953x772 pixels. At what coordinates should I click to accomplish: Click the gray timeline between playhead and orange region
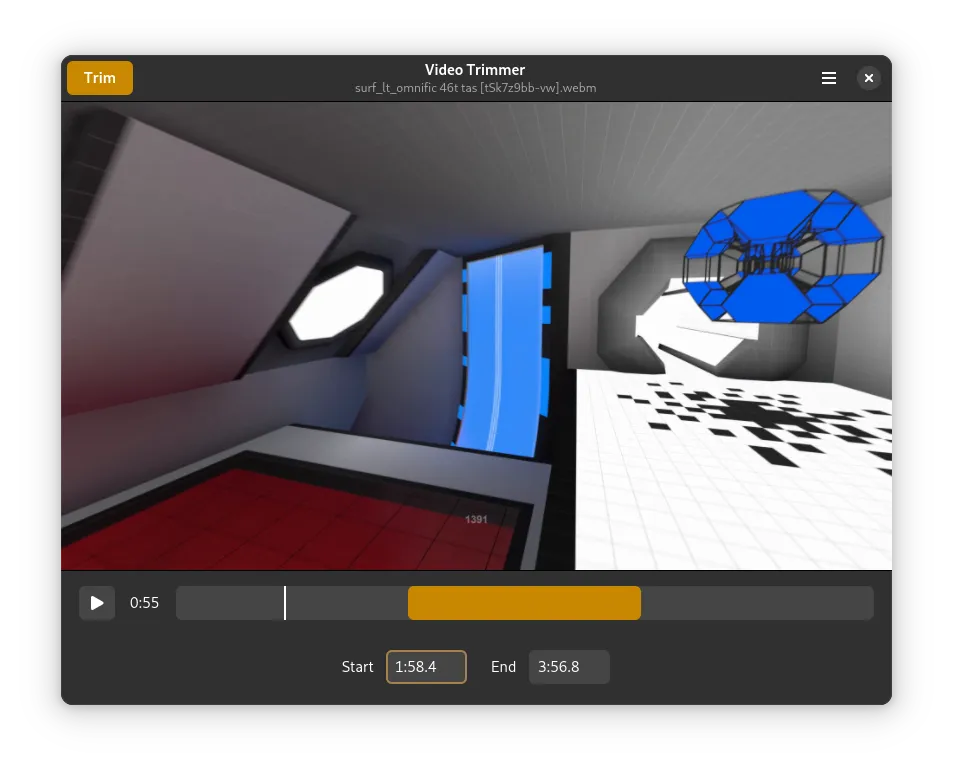(346, 603)
